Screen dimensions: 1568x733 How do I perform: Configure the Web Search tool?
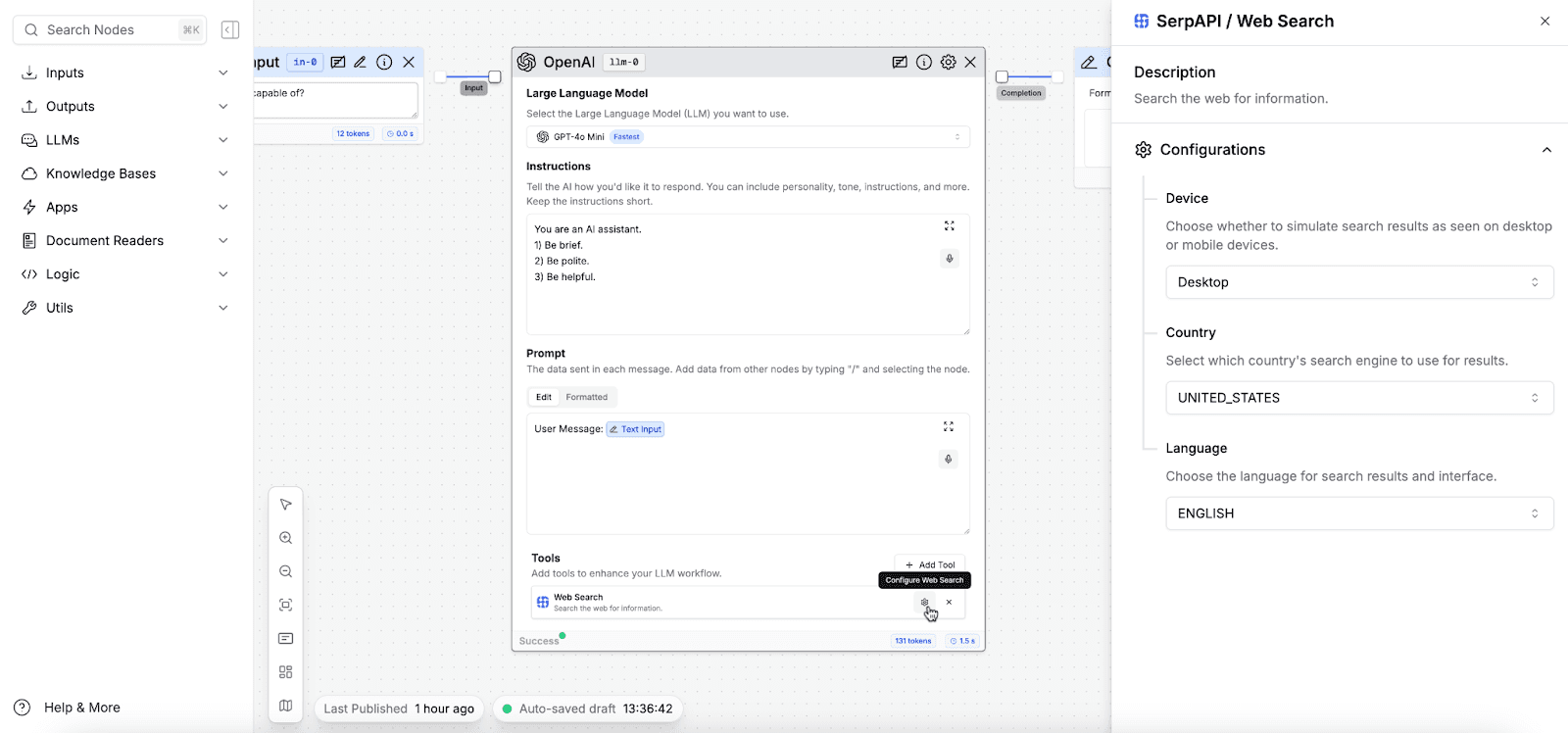924,603
